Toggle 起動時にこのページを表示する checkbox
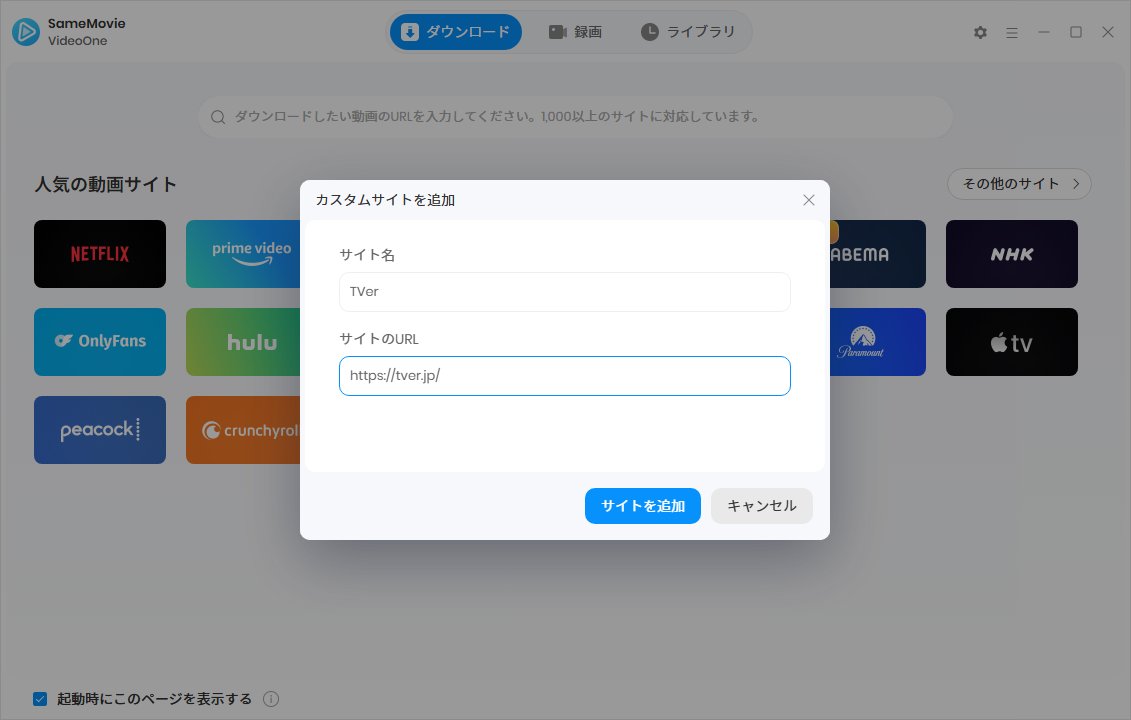Screen dimensions: 1131x720 point(40,698)
